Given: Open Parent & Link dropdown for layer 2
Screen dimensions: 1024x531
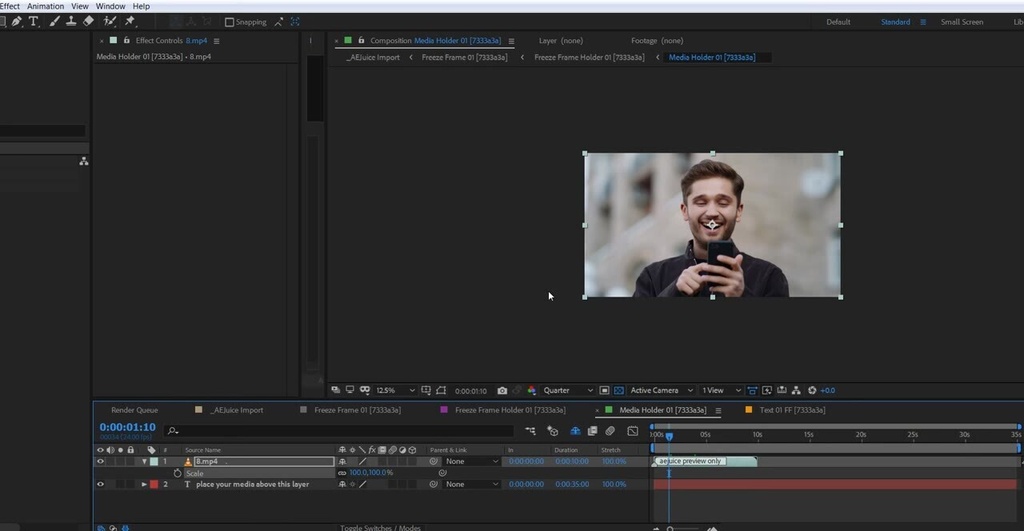Looking at the screenshot, I should 472,485.
